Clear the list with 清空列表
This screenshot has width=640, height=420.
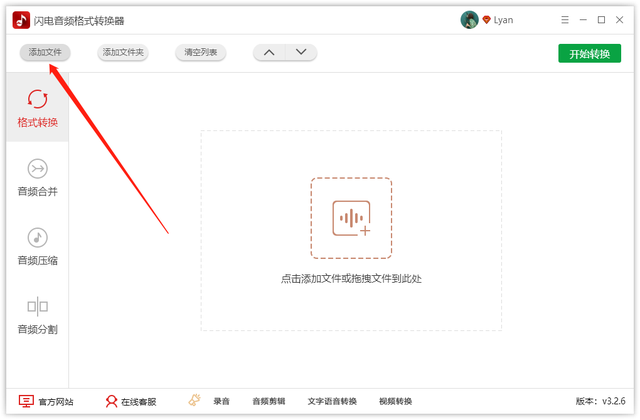click(200, 53)
